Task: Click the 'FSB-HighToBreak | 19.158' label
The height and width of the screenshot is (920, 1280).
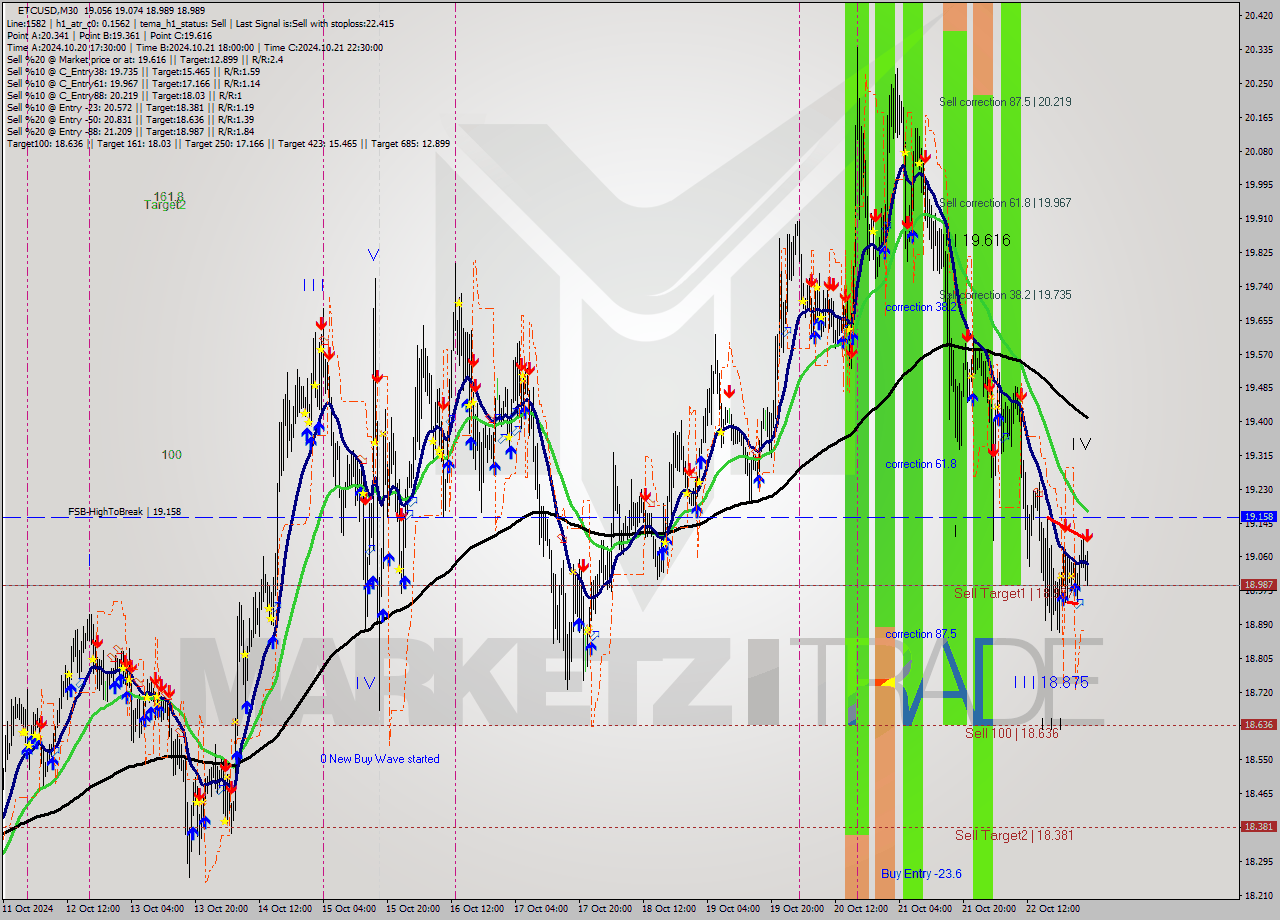Action: pos(124,512)
